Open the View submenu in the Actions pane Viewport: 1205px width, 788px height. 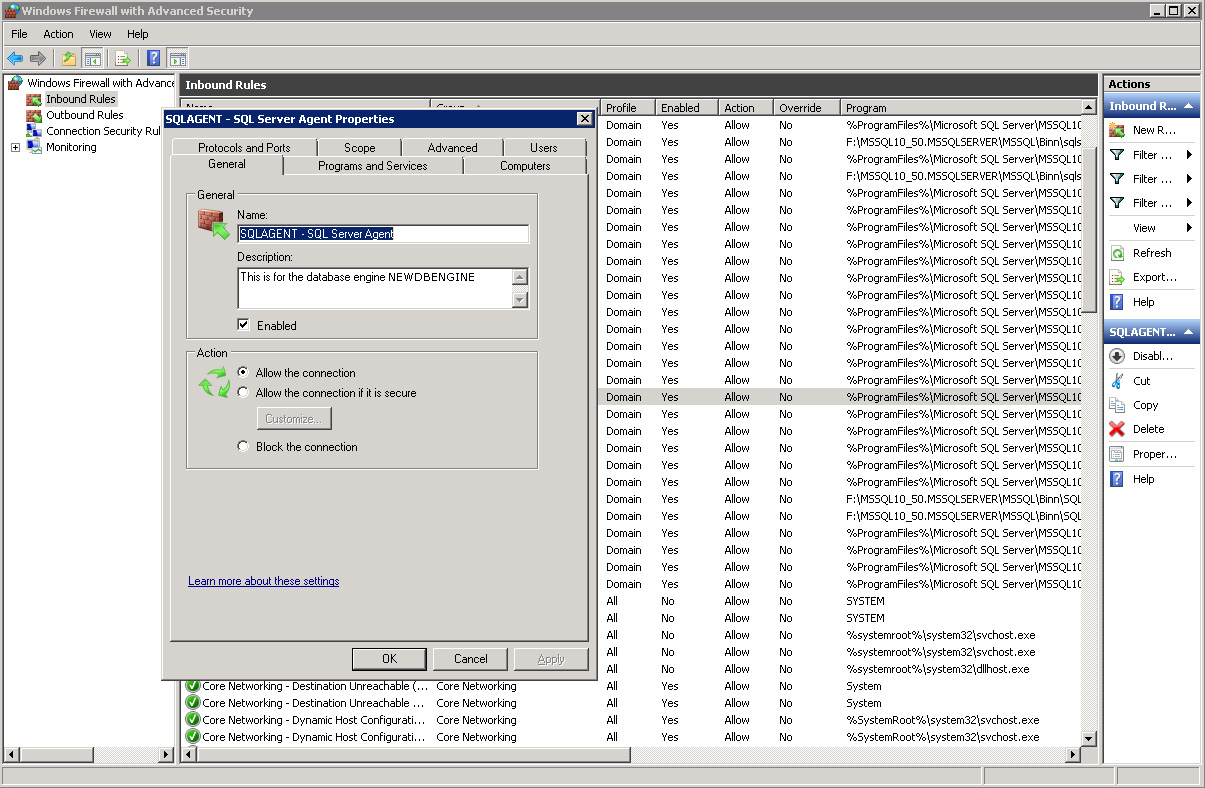tap(1152, 228)
